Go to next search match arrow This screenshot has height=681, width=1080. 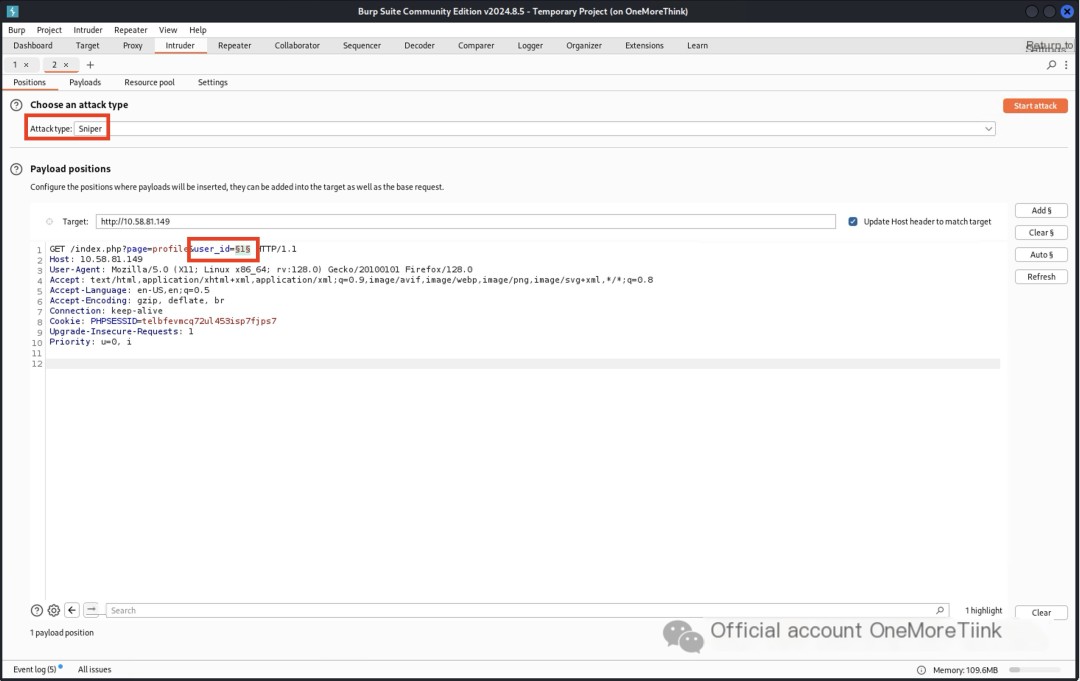[91, 610]
